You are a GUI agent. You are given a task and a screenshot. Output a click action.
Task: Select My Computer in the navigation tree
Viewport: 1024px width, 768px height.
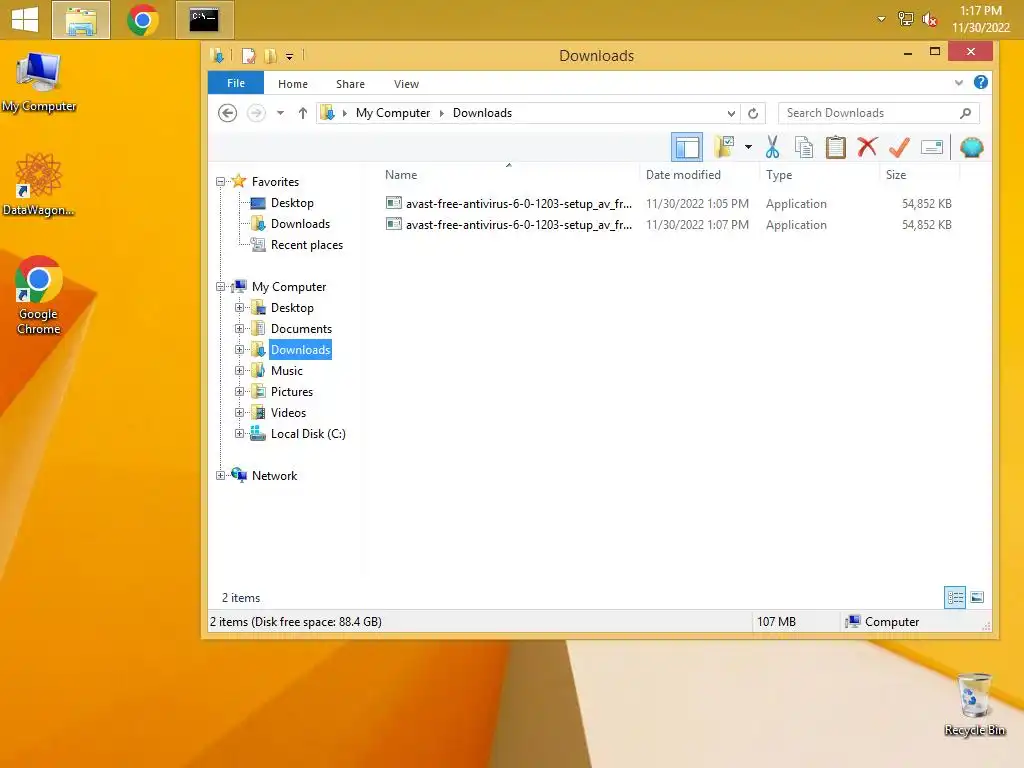[x=289, y=287]
